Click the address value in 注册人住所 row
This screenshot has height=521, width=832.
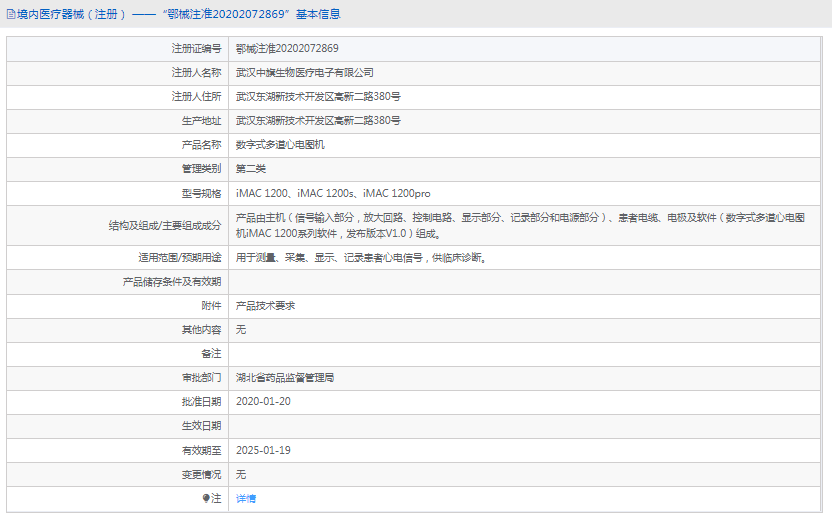318,97
